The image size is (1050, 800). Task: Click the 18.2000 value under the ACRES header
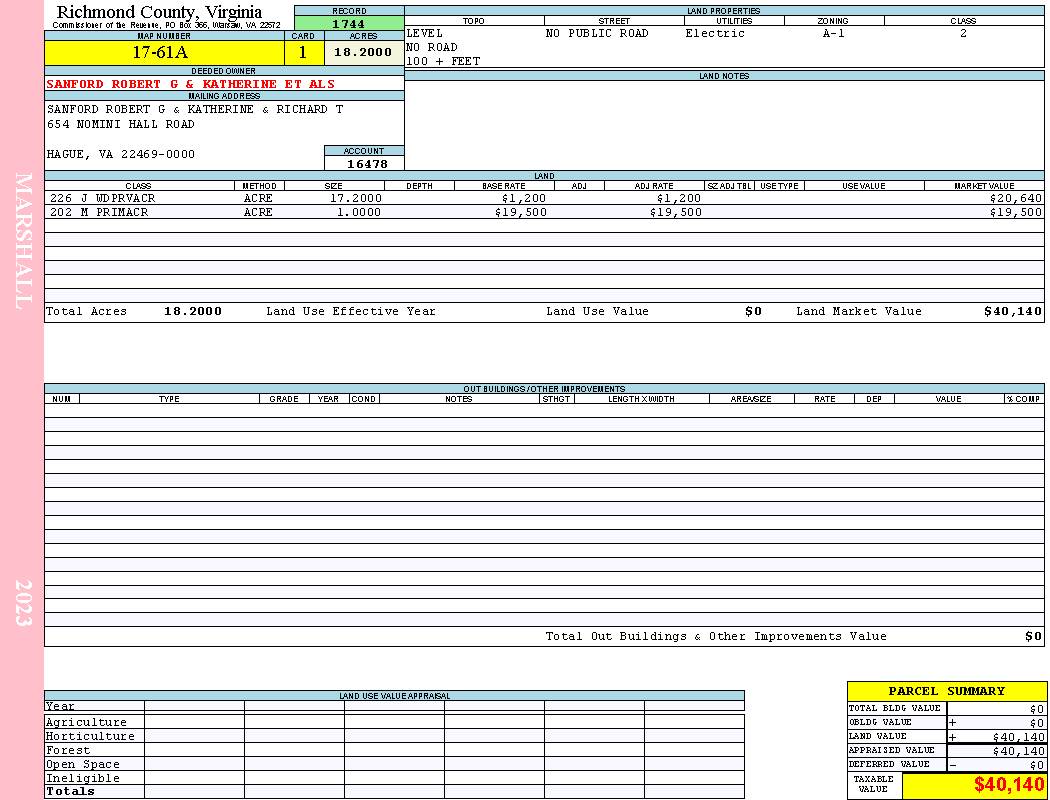363,52
